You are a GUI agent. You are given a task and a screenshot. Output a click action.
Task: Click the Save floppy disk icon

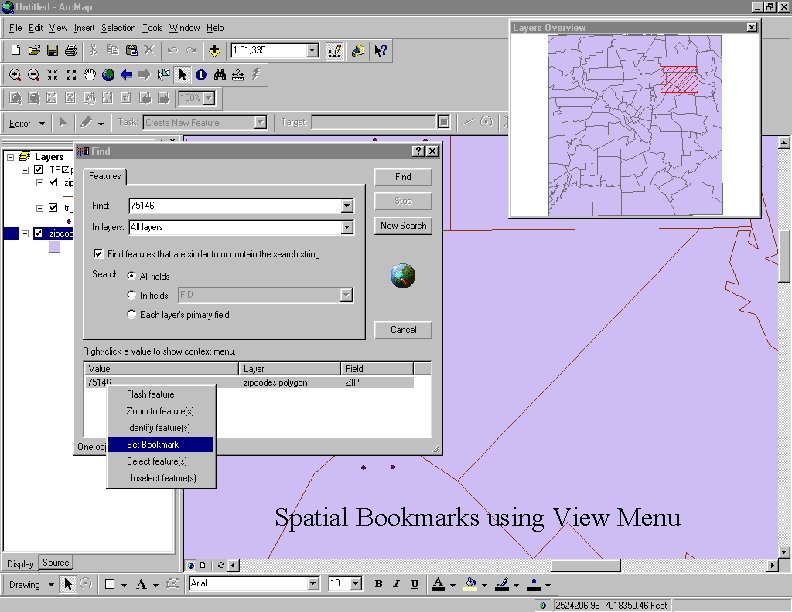[x=52, y=50]
